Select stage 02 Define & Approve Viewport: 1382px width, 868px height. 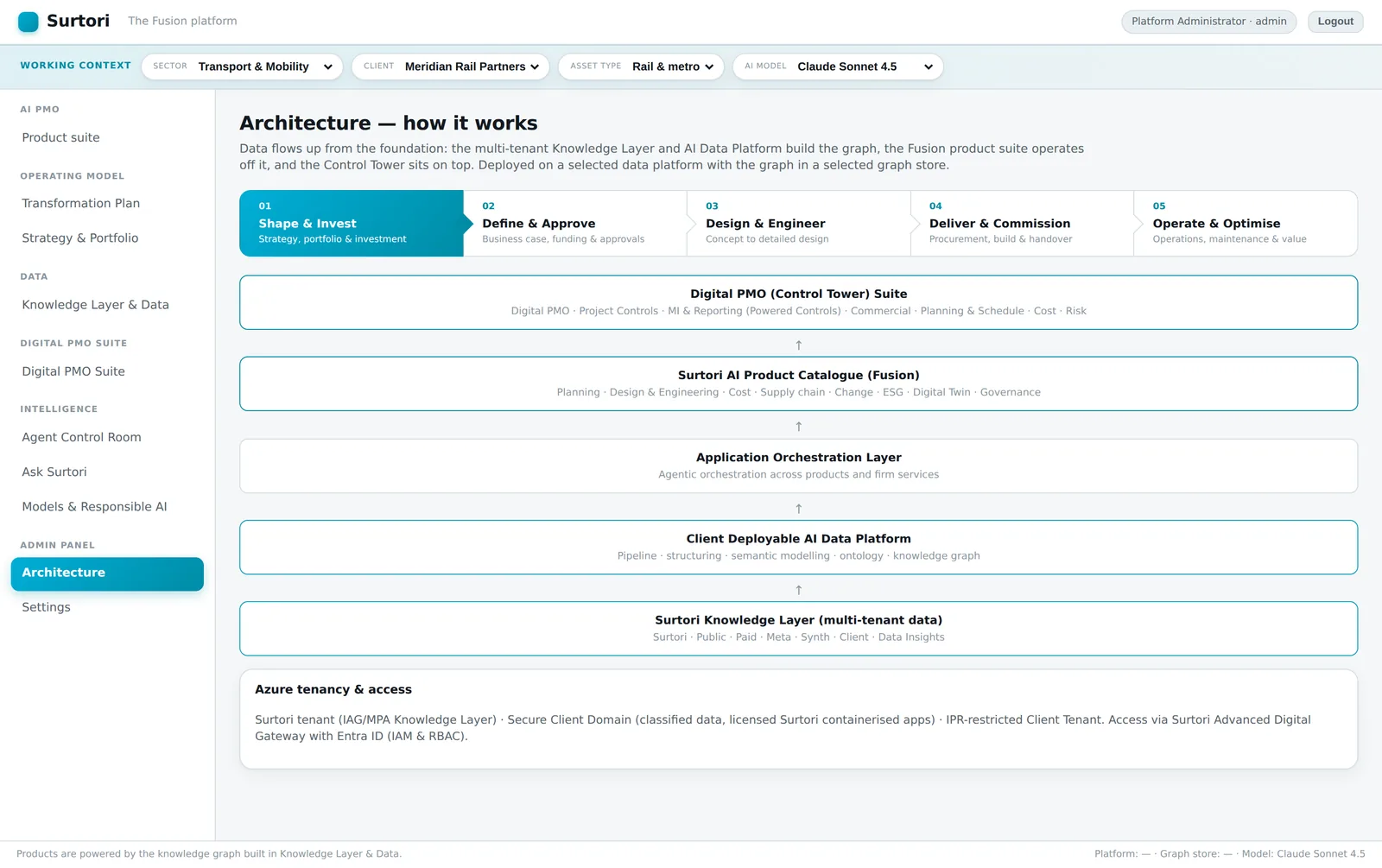coord(575,224)
